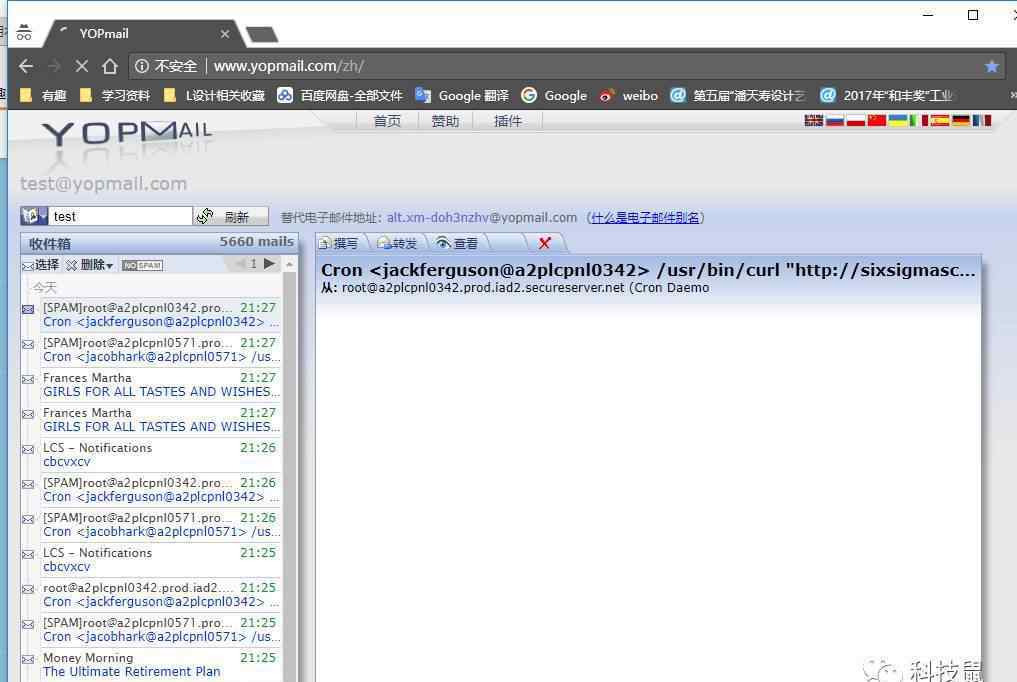The image size is (1017, 682).
Task: Click the address bar URL www.yopmail.com/zh/
Action: point(289,66)
